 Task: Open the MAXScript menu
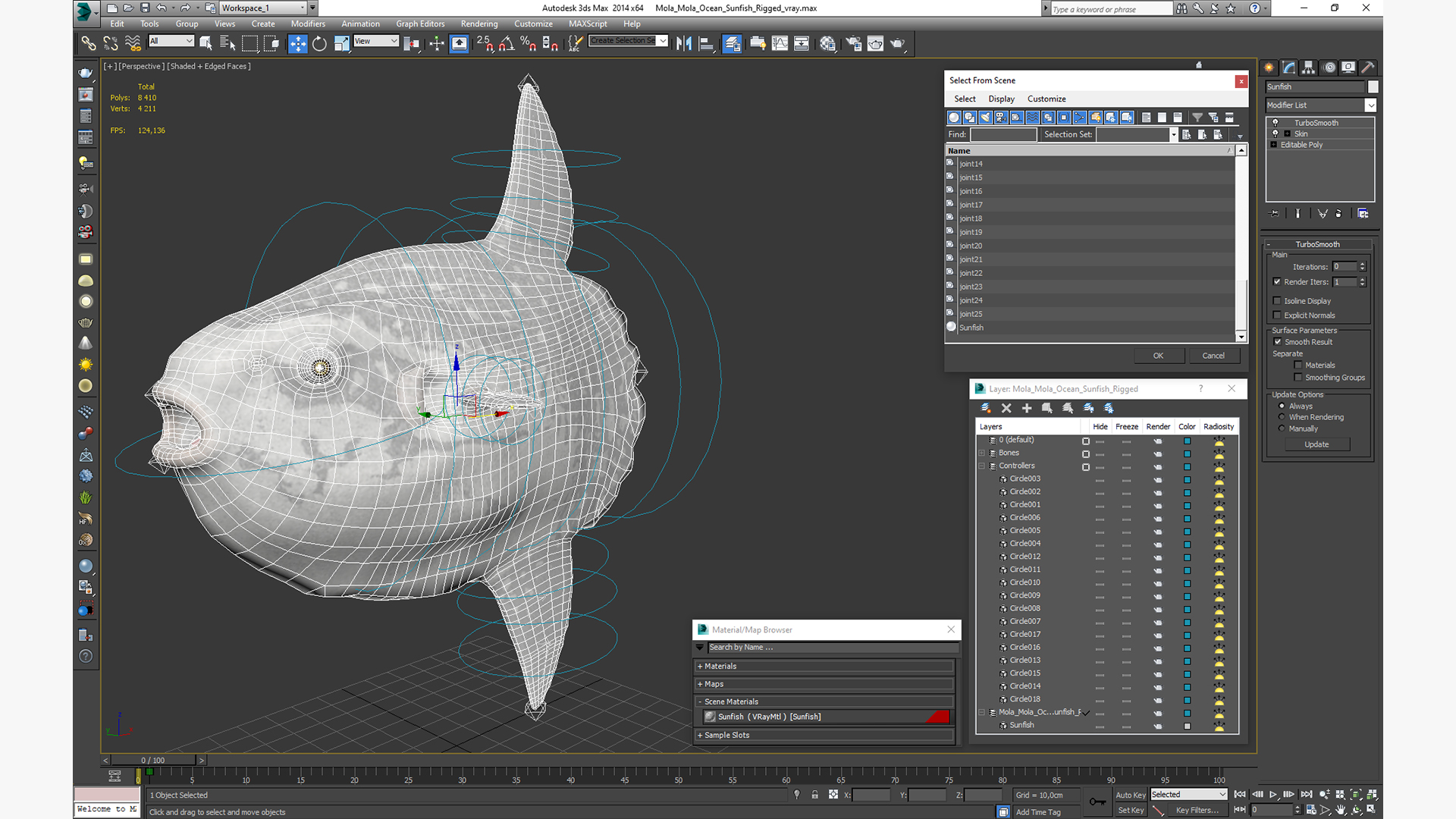pos(588,24)
